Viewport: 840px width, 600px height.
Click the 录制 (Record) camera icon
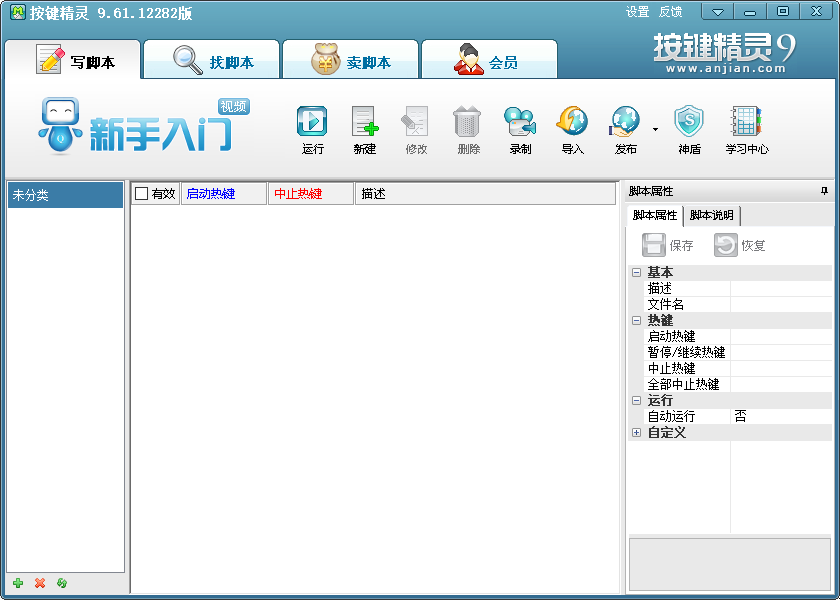(520, 122)
